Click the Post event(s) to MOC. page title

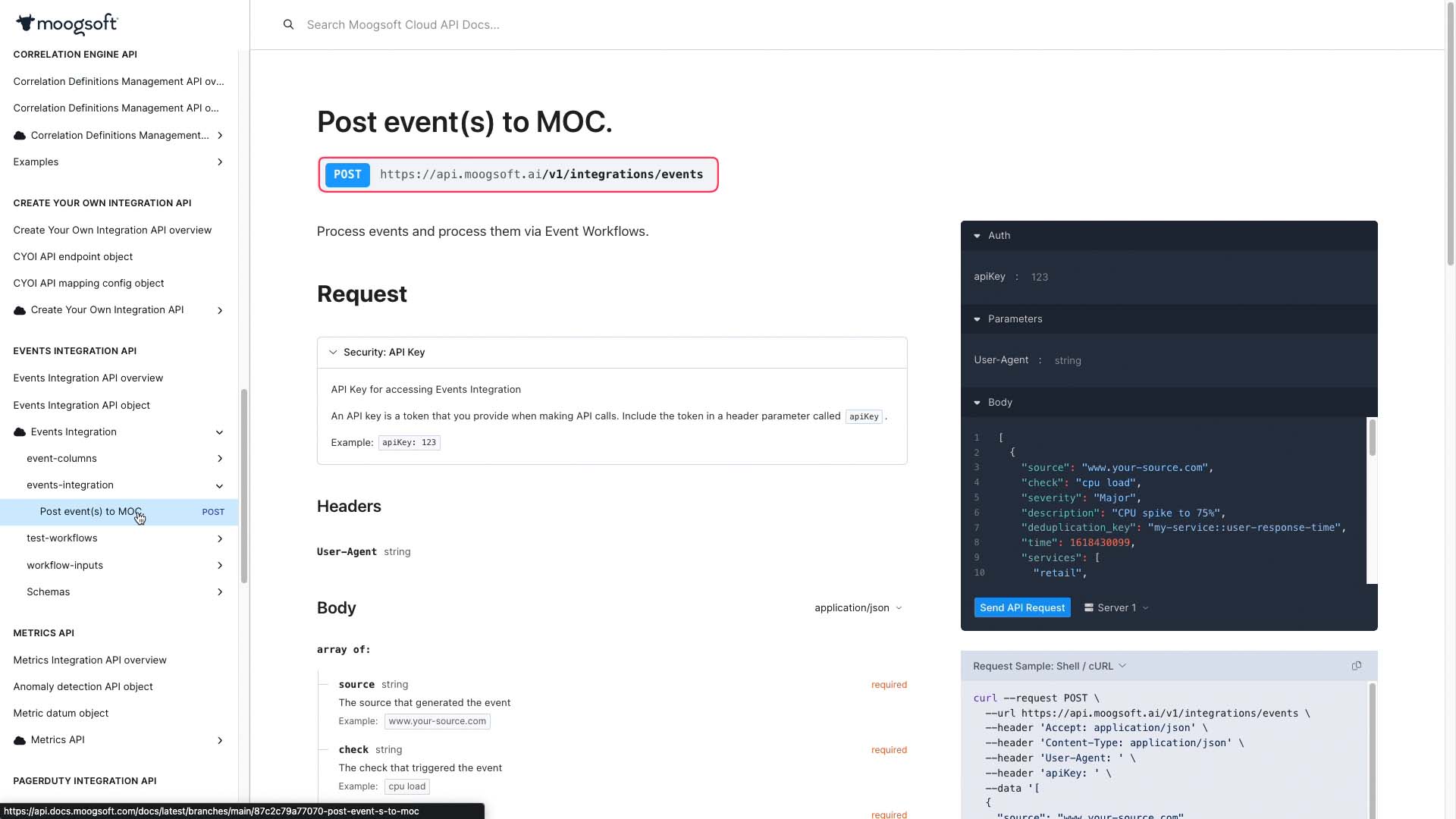tap(464, 122)
